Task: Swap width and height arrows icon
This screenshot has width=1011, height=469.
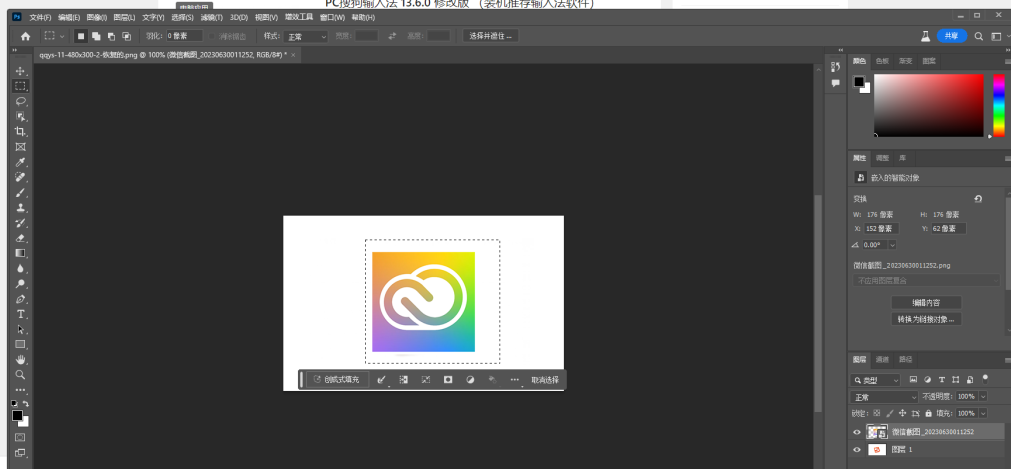Action: click(x=392, y=36)
